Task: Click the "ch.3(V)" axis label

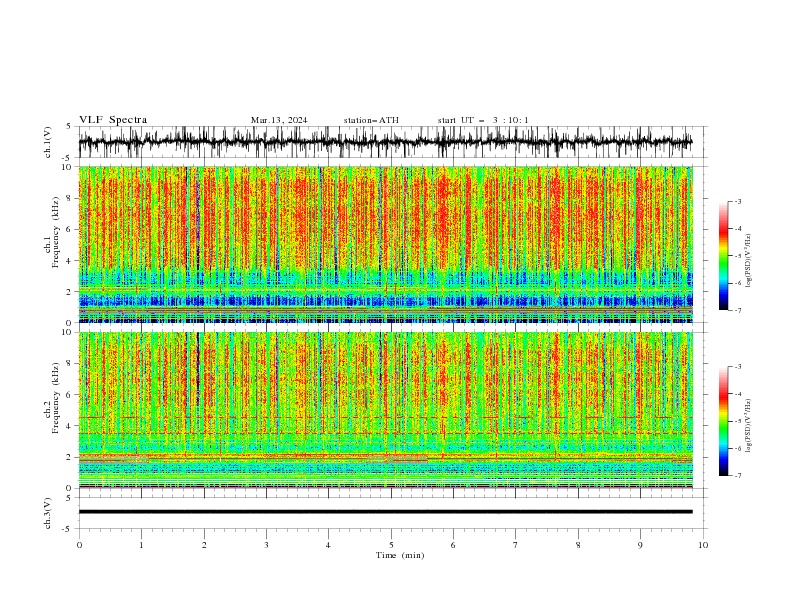Action: pyautogui.click(x=48, y=513)
